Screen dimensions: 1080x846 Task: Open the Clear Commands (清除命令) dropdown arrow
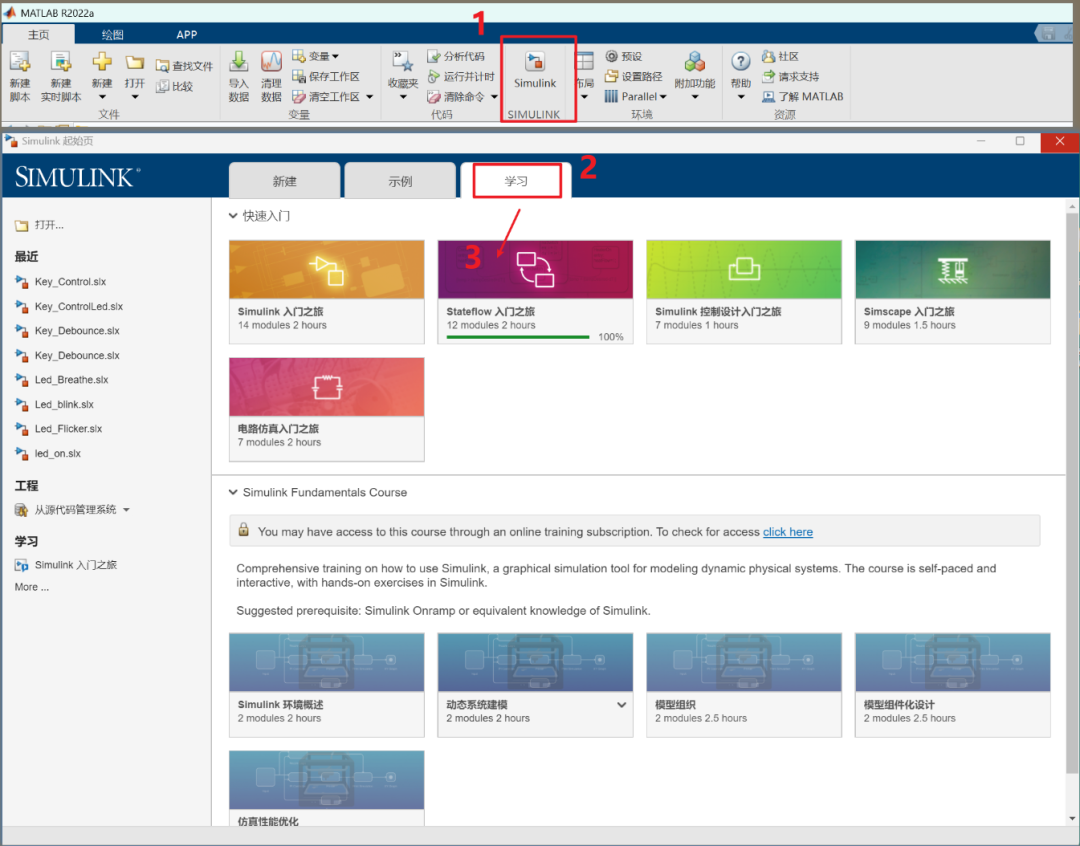pyautogui.click(x=494, y=96)
